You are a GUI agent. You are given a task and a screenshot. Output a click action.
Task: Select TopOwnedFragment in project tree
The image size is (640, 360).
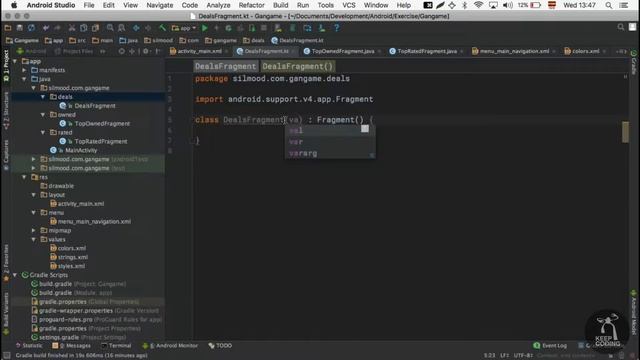coord(102,124)
